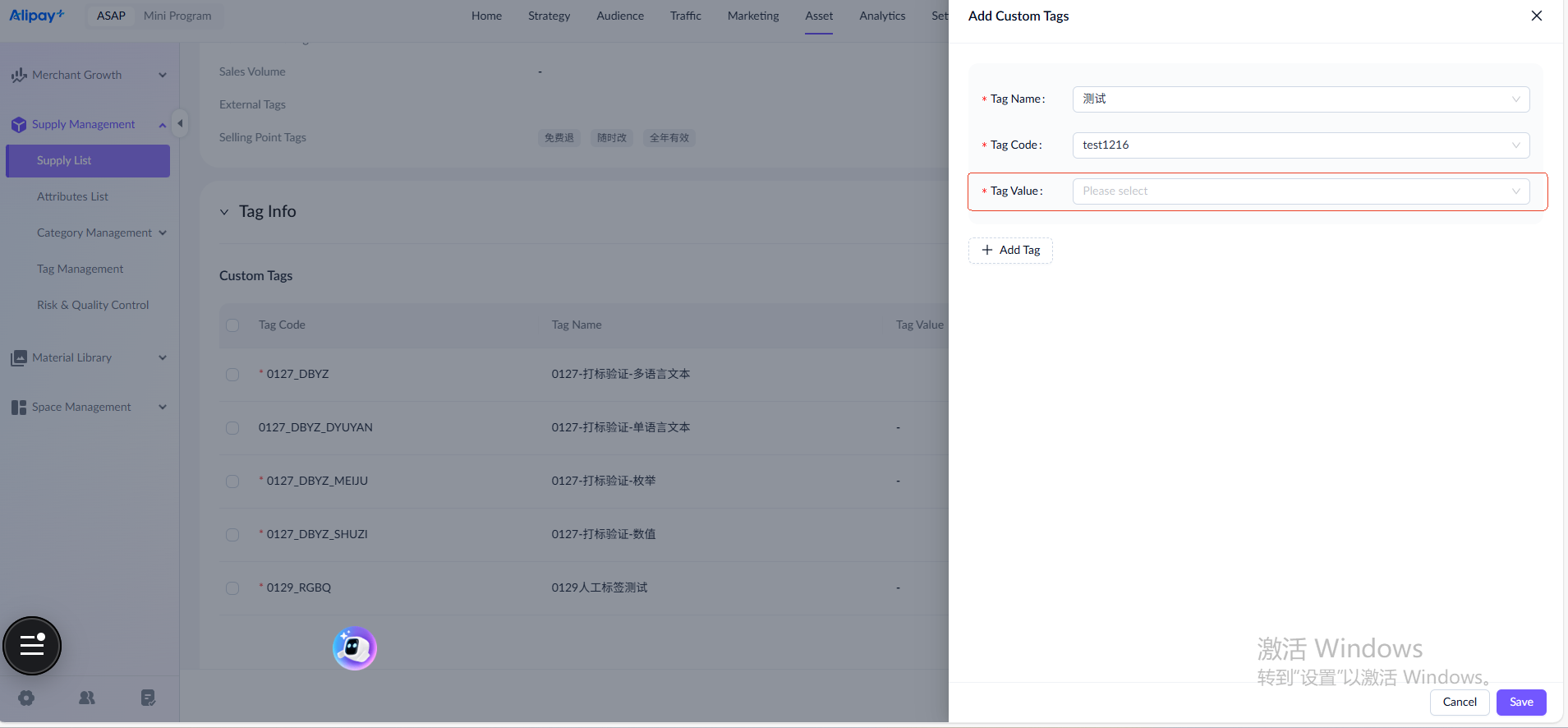Click the Material Library sidebar icon
The image size is (1568, 728).
[x=18, y=358]
